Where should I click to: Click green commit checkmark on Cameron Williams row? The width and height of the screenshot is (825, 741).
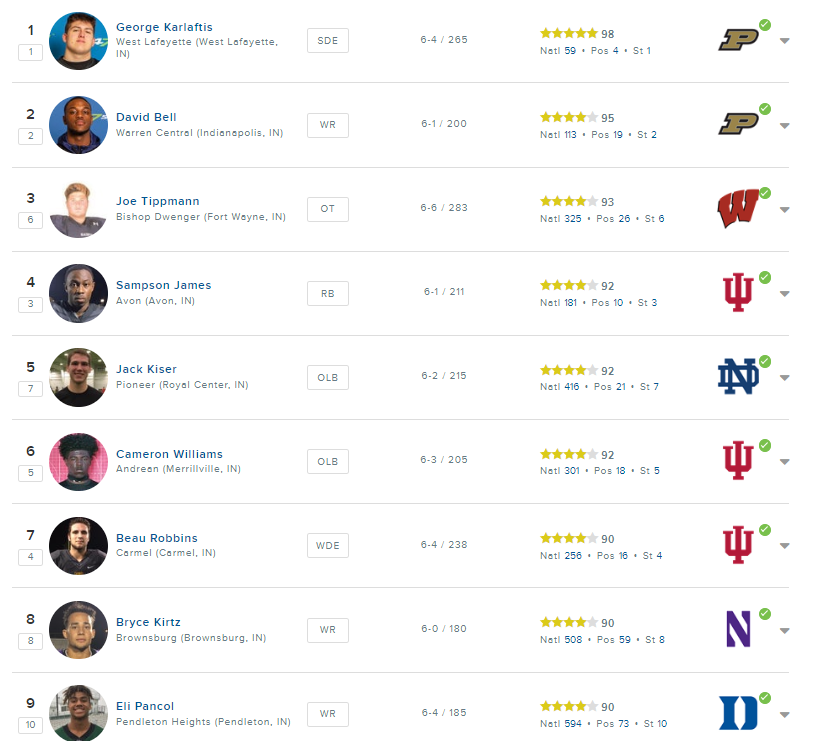click(765, 445)
